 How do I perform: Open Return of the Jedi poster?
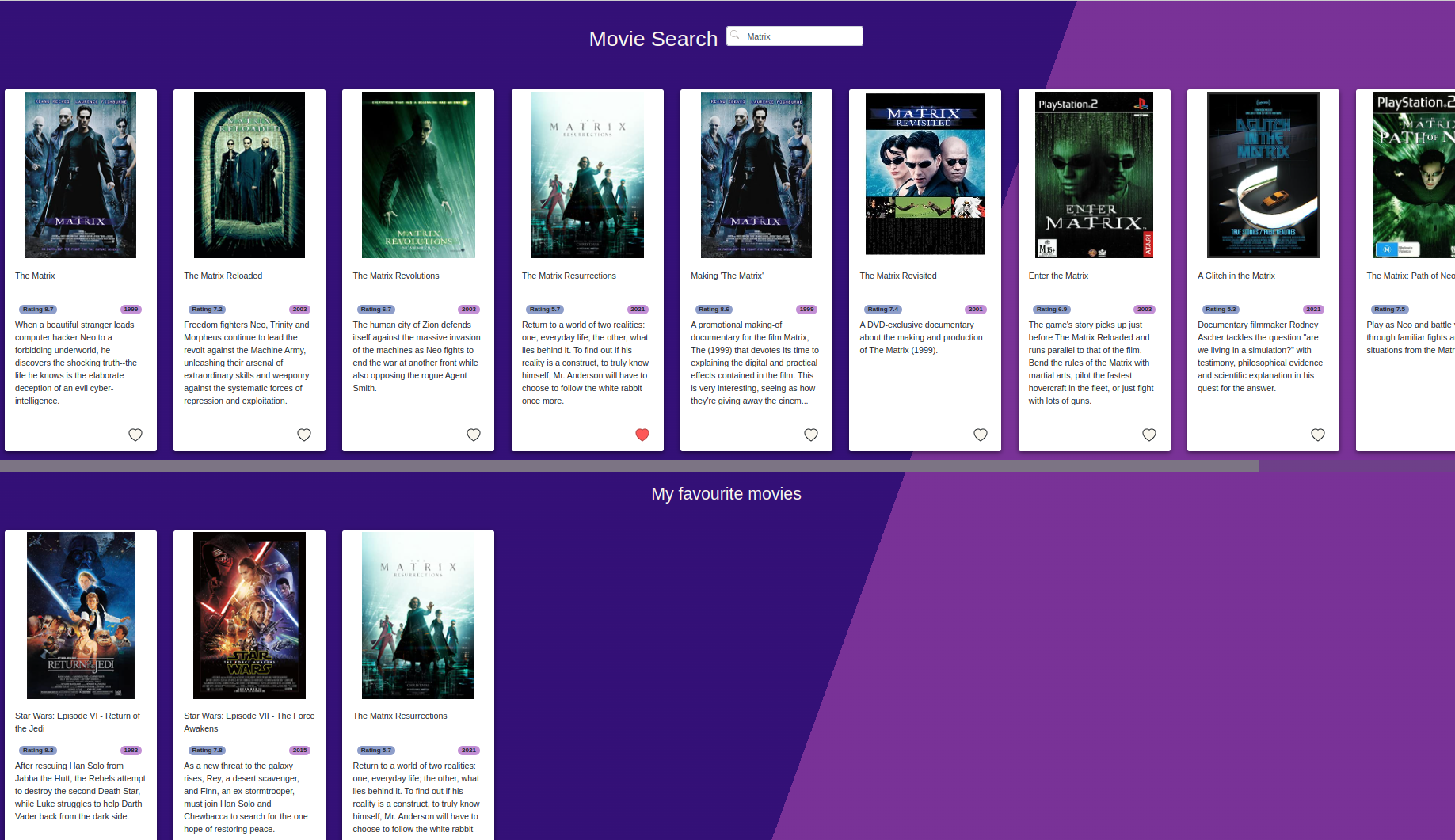click(81, 615)
